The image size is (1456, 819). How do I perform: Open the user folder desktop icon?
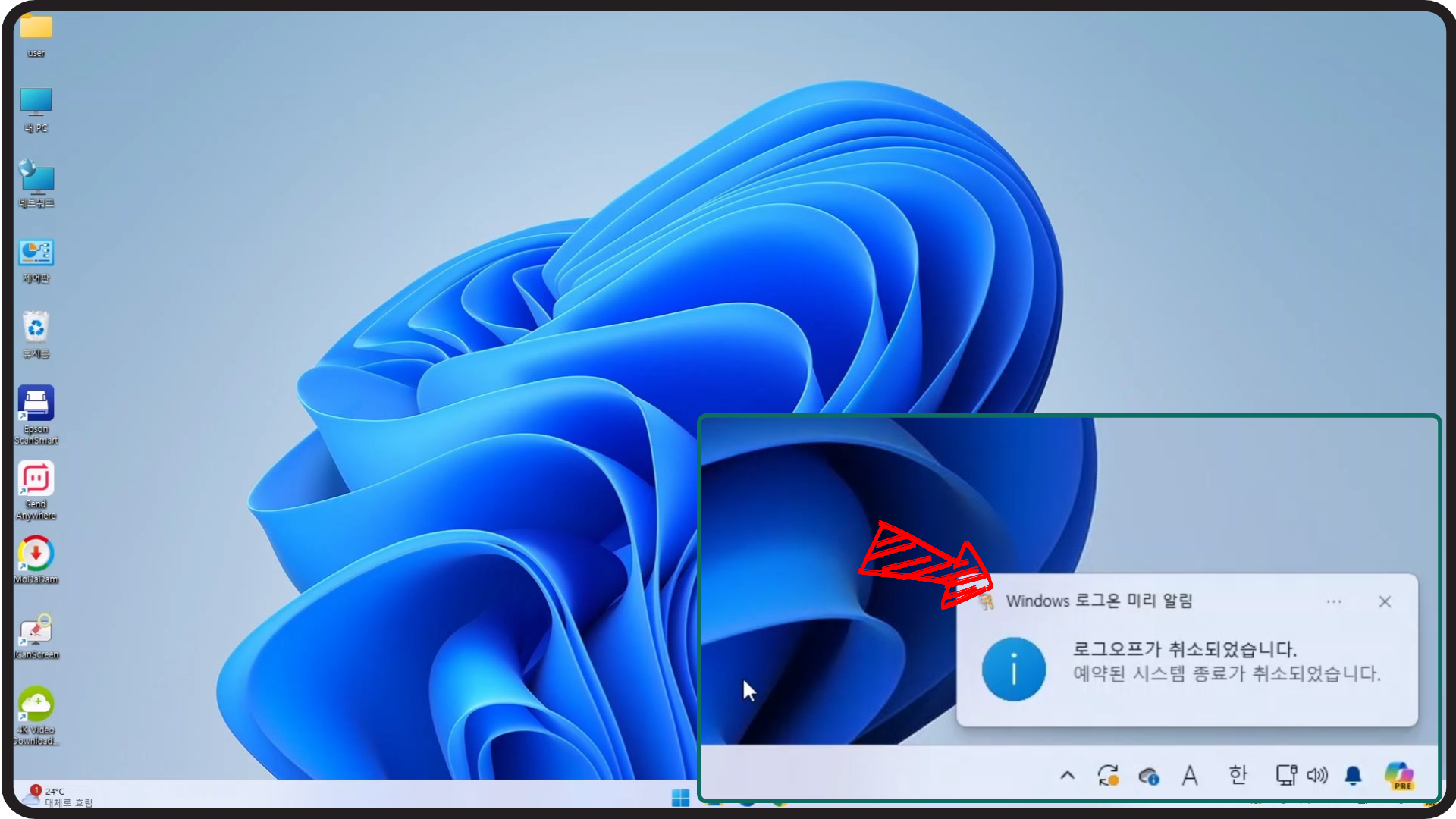[x=36, y=29]
